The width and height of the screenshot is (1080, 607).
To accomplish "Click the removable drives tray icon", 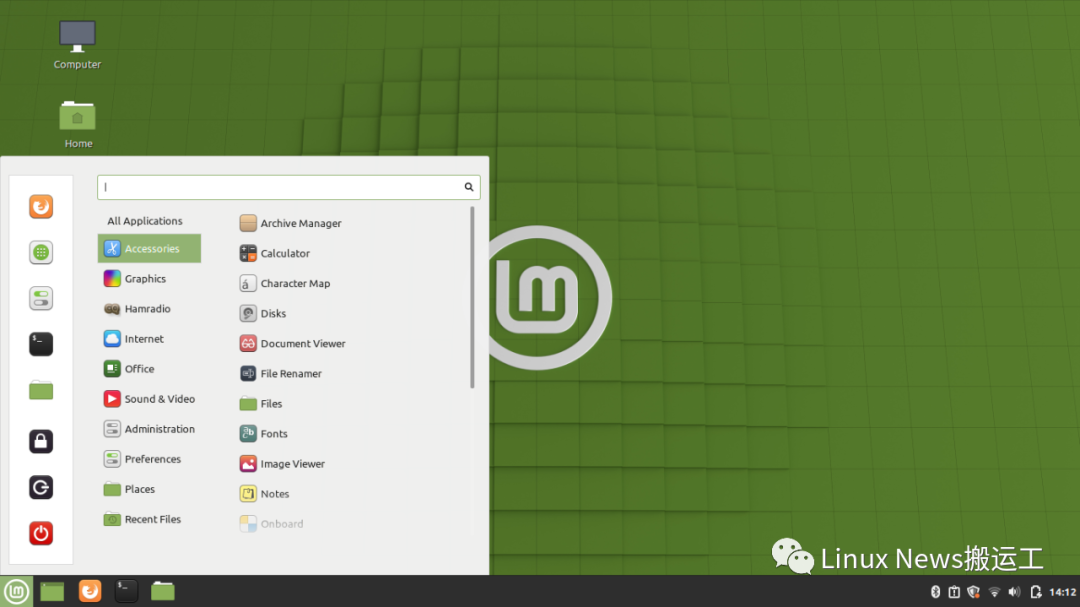I will pos(954,592).
